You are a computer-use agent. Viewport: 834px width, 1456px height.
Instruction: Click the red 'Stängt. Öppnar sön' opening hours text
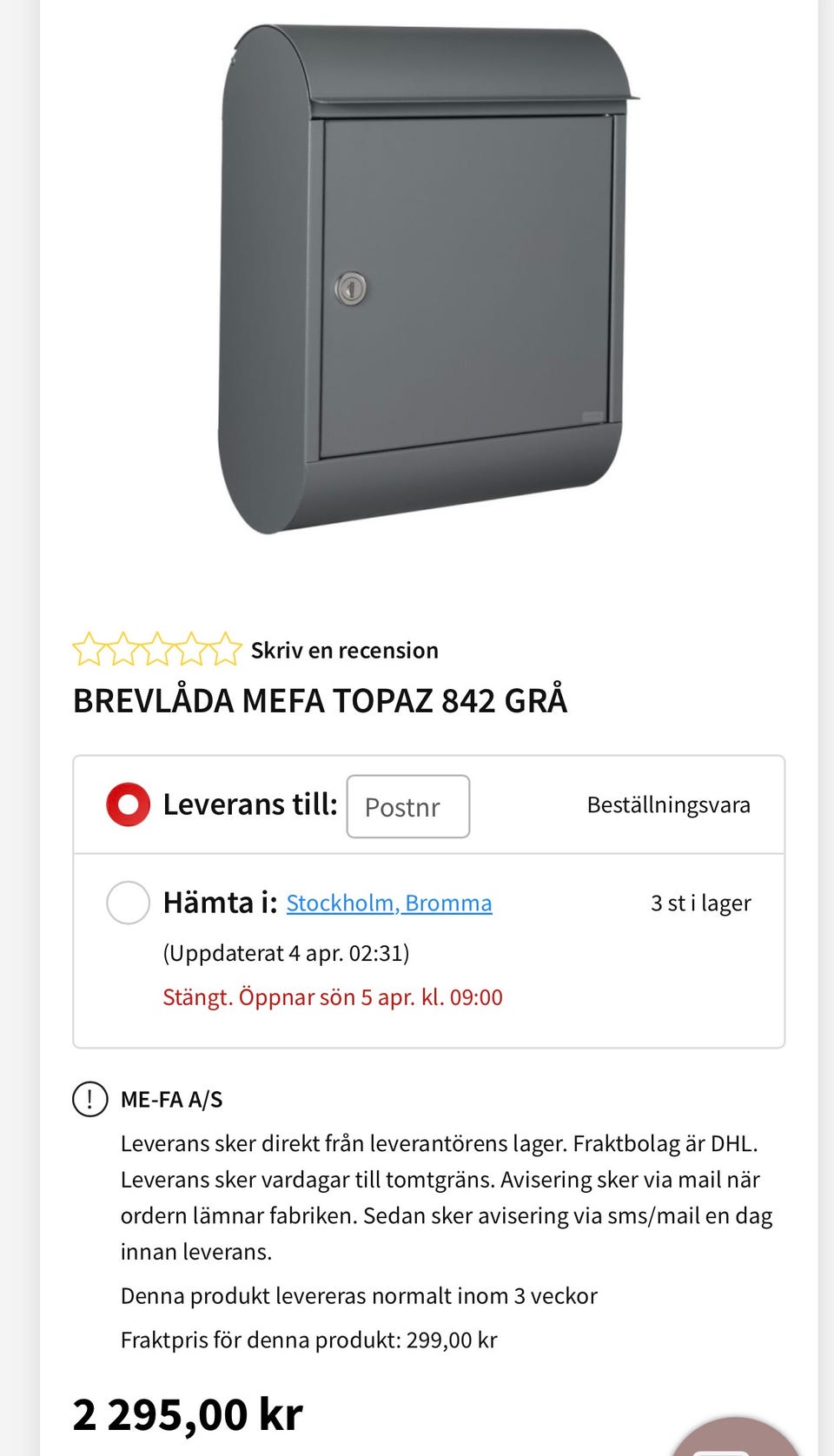point(332,997)
